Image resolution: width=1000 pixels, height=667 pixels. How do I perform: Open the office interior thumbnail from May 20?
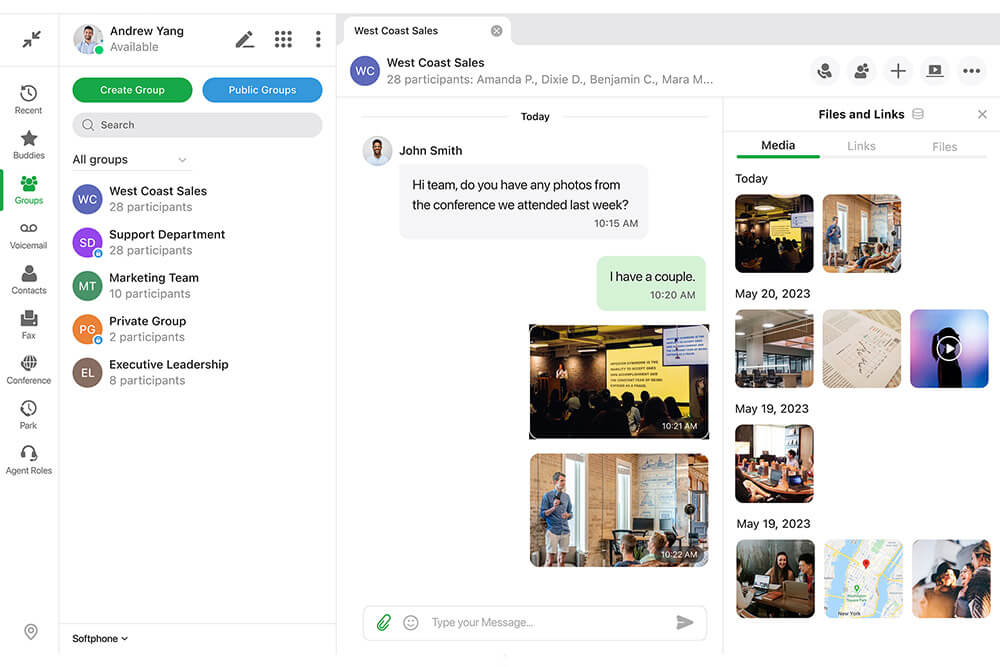[774, 349]
